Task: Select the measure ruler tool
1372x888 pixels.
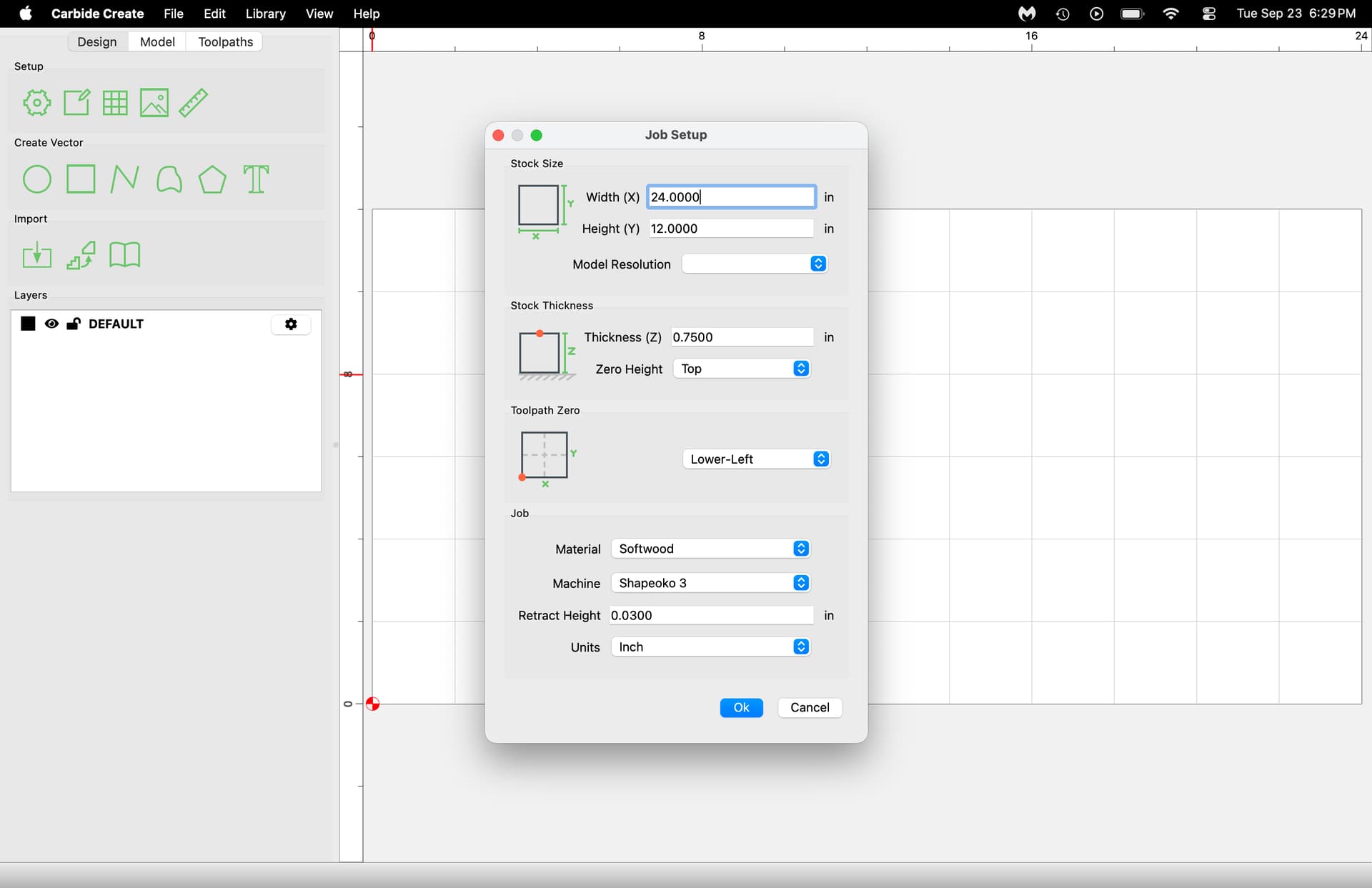Action: 193,103
